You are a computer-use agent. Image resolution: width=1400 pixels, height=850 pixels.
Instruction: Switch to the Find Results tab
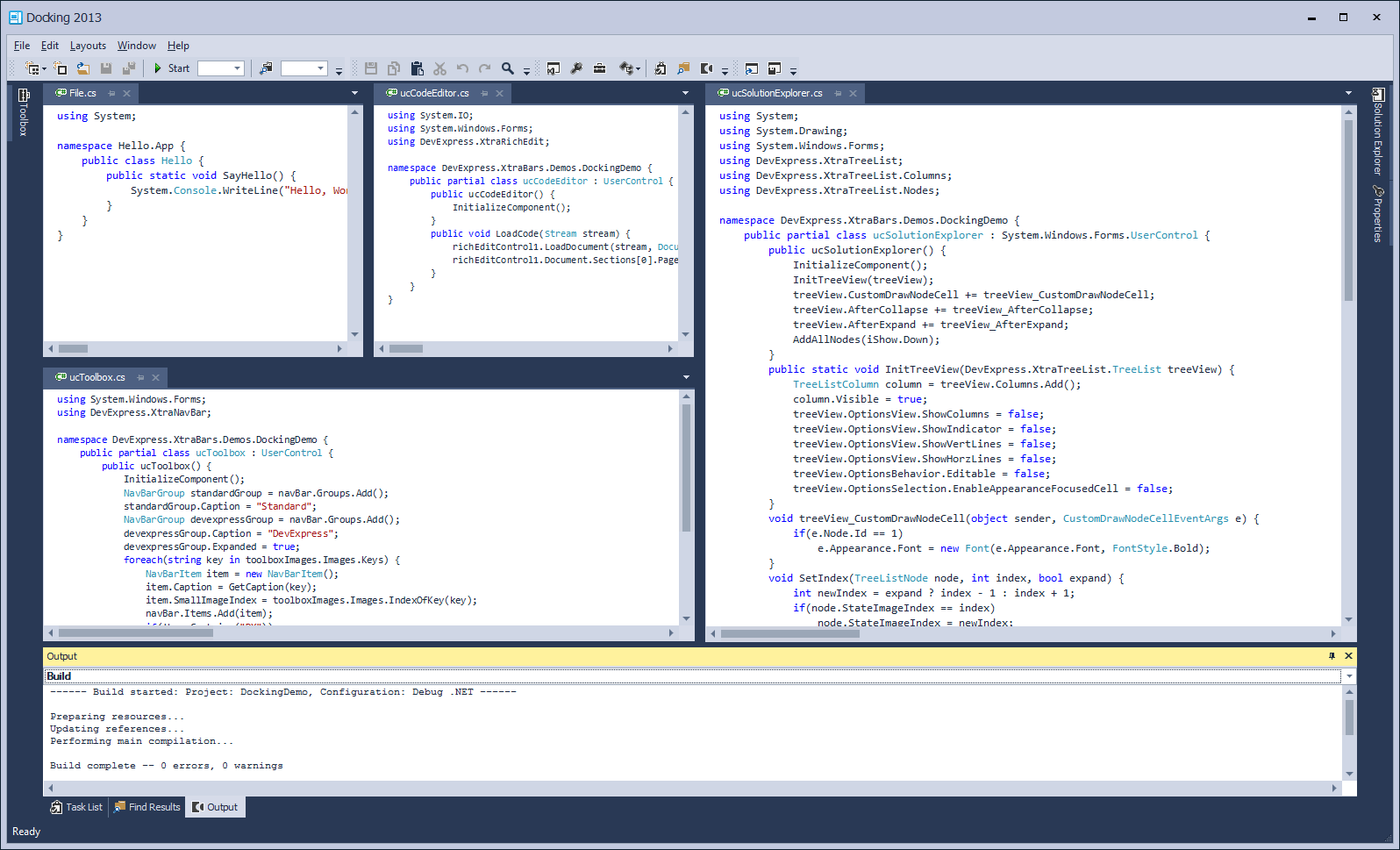[x=147, y=807]
